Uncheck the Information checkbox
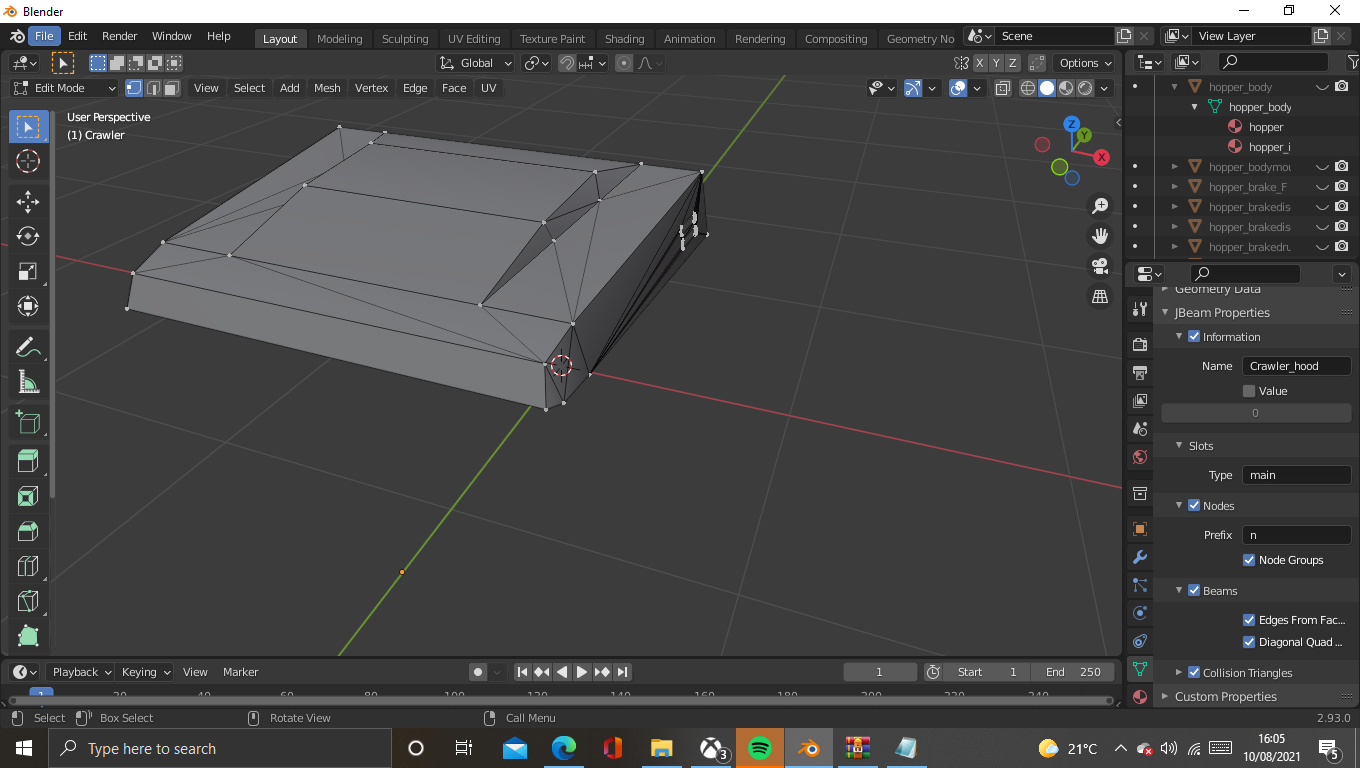This screenshot has width=1360, height=768. (1194, 337)
